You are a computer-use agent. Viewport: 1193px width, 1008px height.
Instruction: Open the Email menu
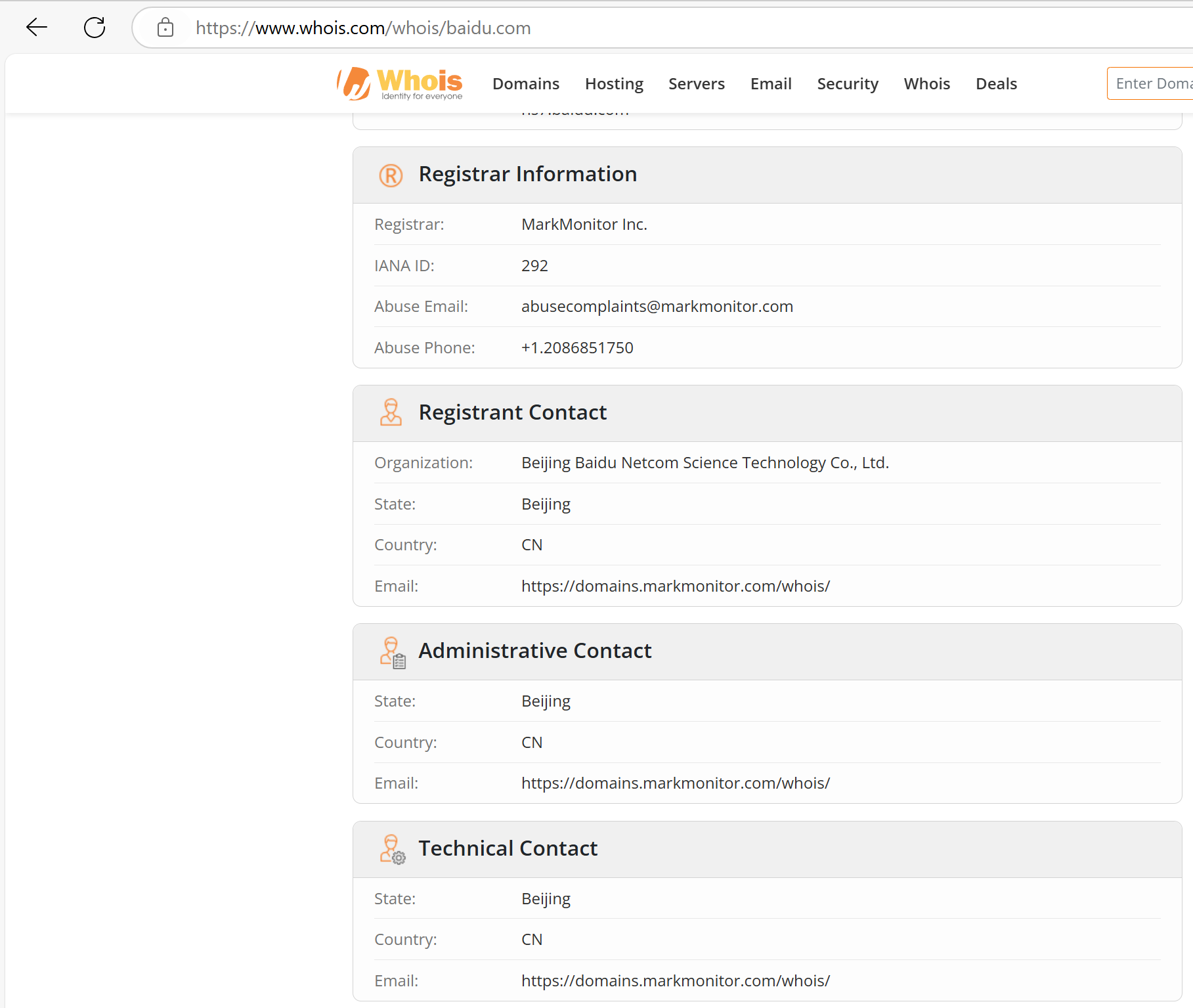click(x=771, y=84)
